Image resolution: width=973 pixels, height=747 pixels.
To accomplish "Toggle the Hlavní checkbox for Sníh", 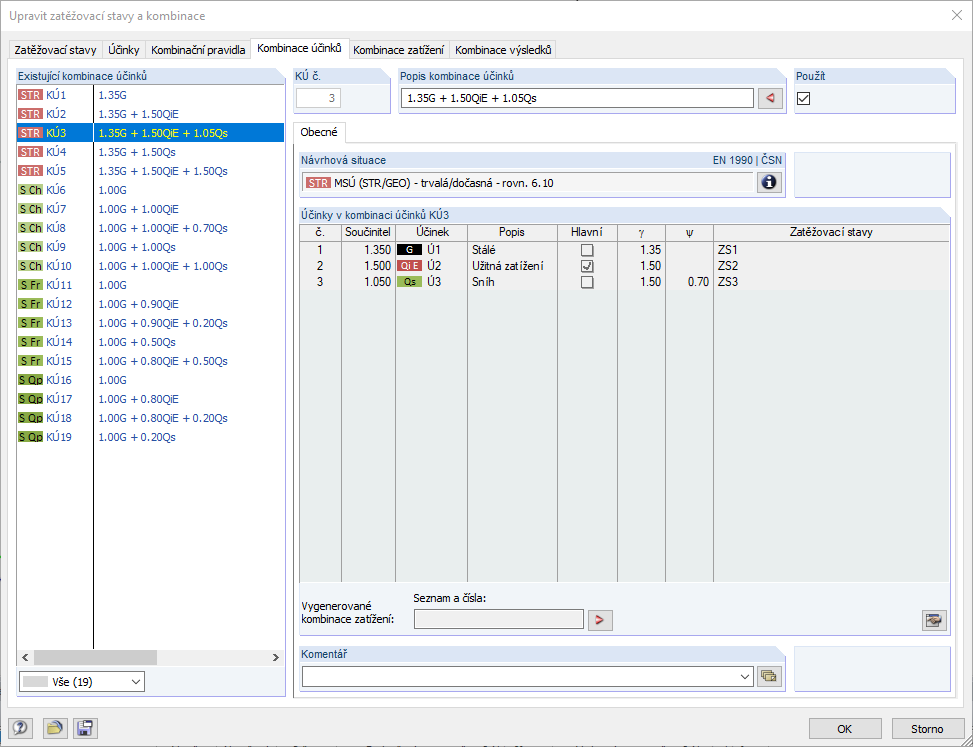I will tap(587, 282).
